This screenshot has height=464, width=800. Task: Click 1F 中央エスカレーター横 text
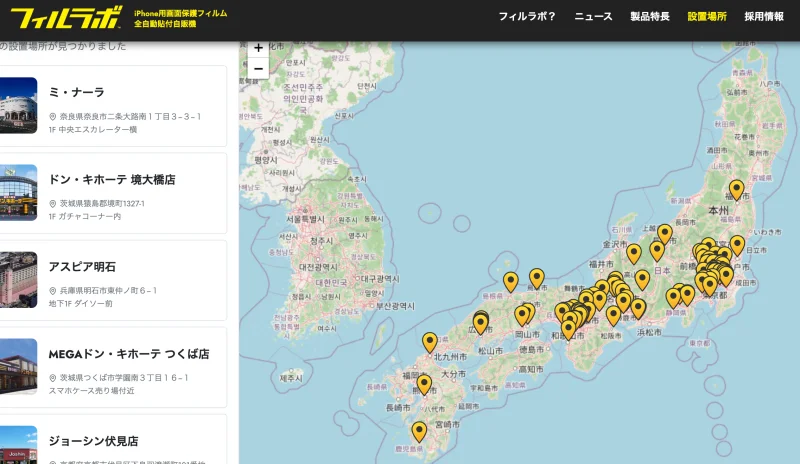pyautogui.click(x=93, y=130)
